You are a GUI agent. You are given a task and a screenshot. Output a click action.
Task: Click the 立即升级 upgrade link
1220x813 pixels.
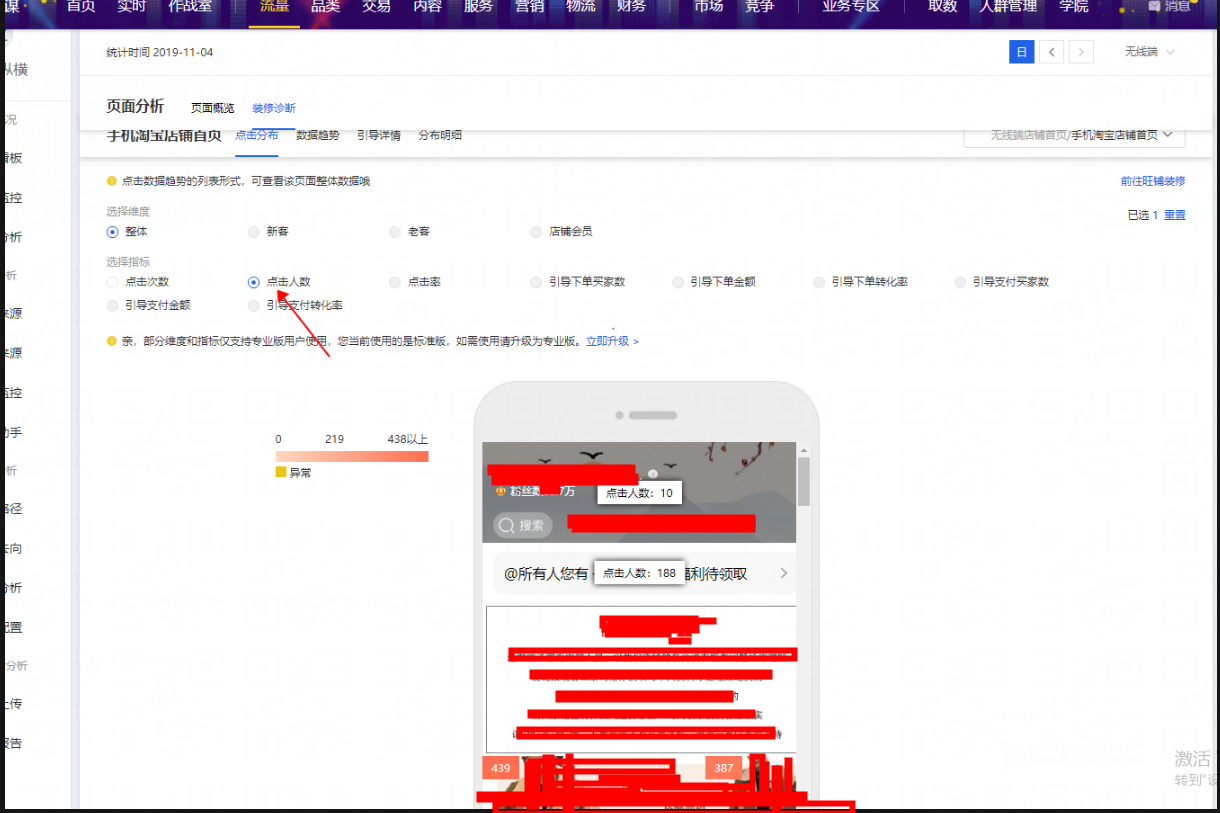612,341
